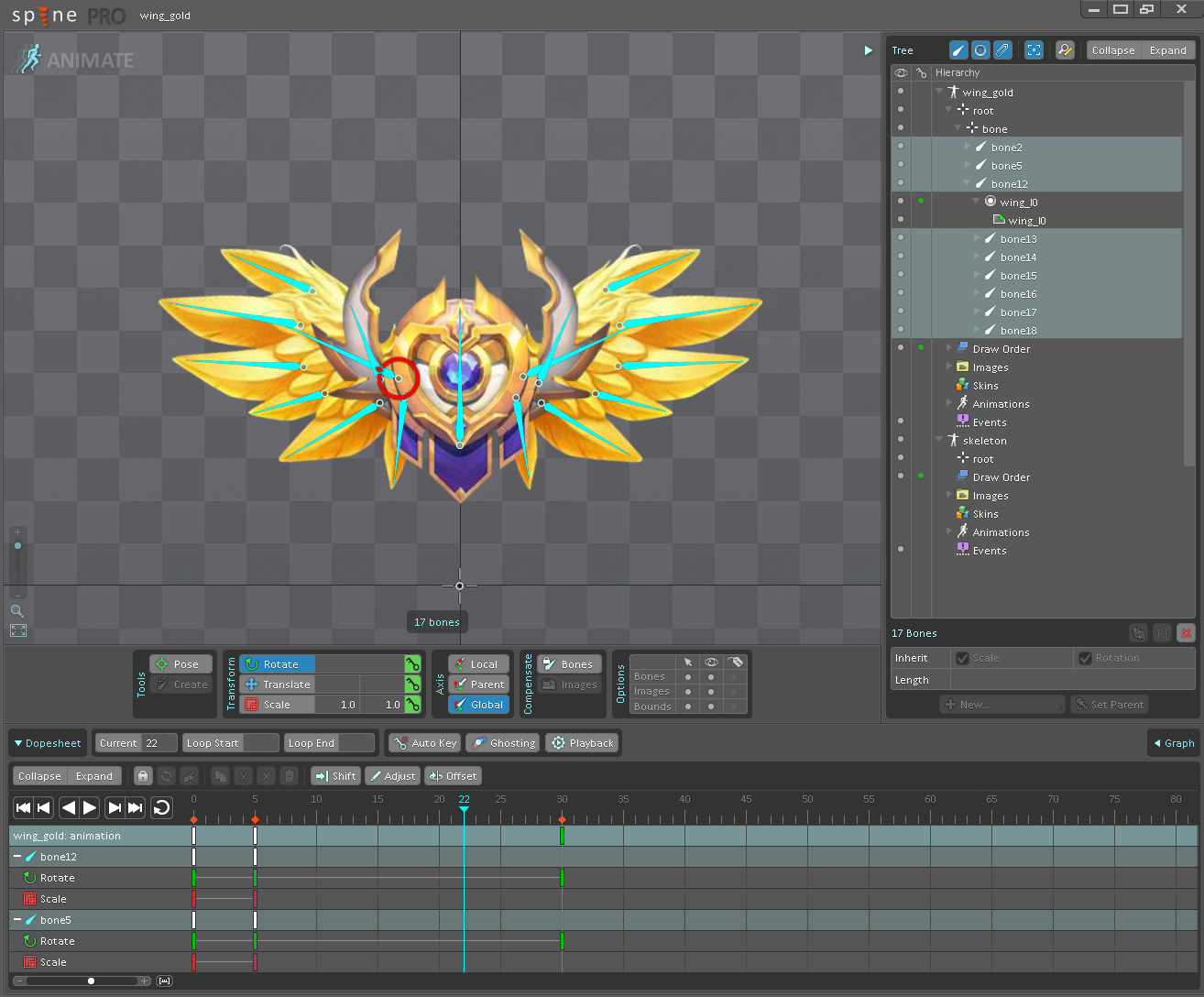The image size is (1204, 997).
Task: Collapse the skeleton tree node
Action: tap(939, 440)
